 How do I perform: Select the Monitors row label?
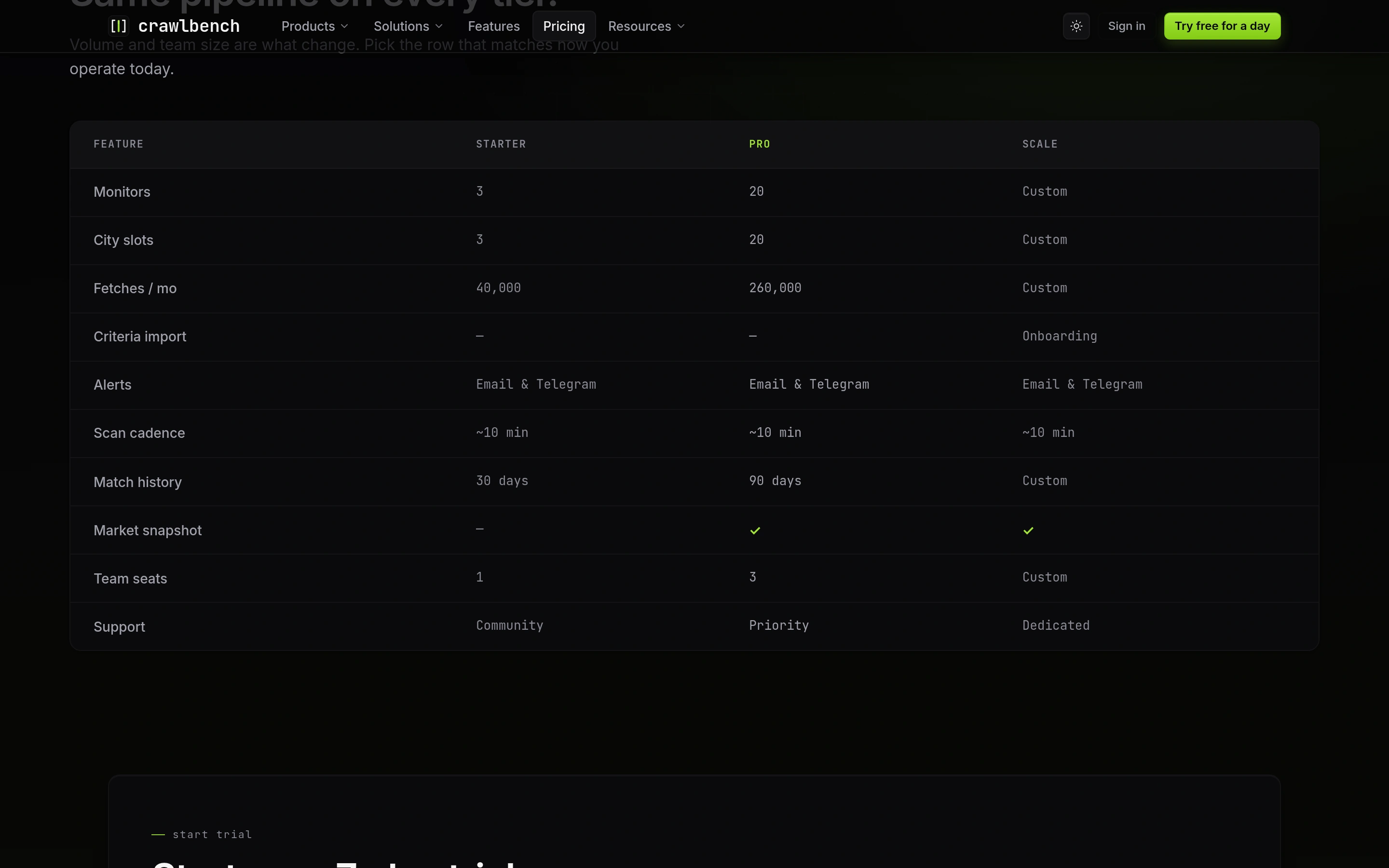(x=122, y=192)
